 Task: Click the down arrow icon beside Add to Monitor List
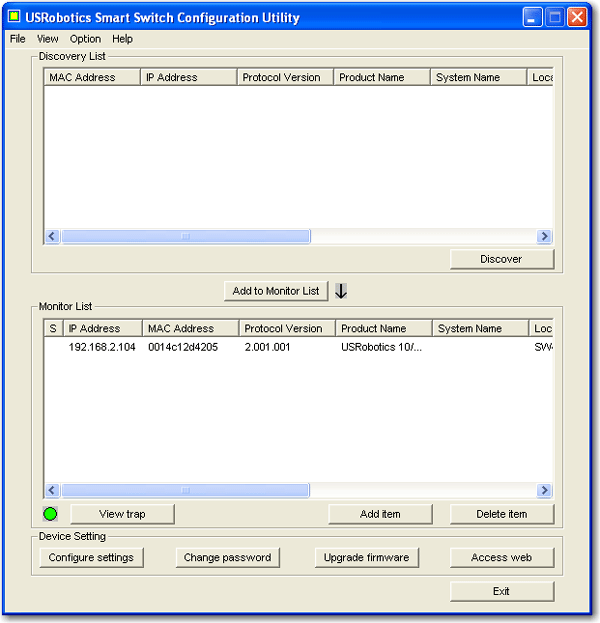point(341,291)
